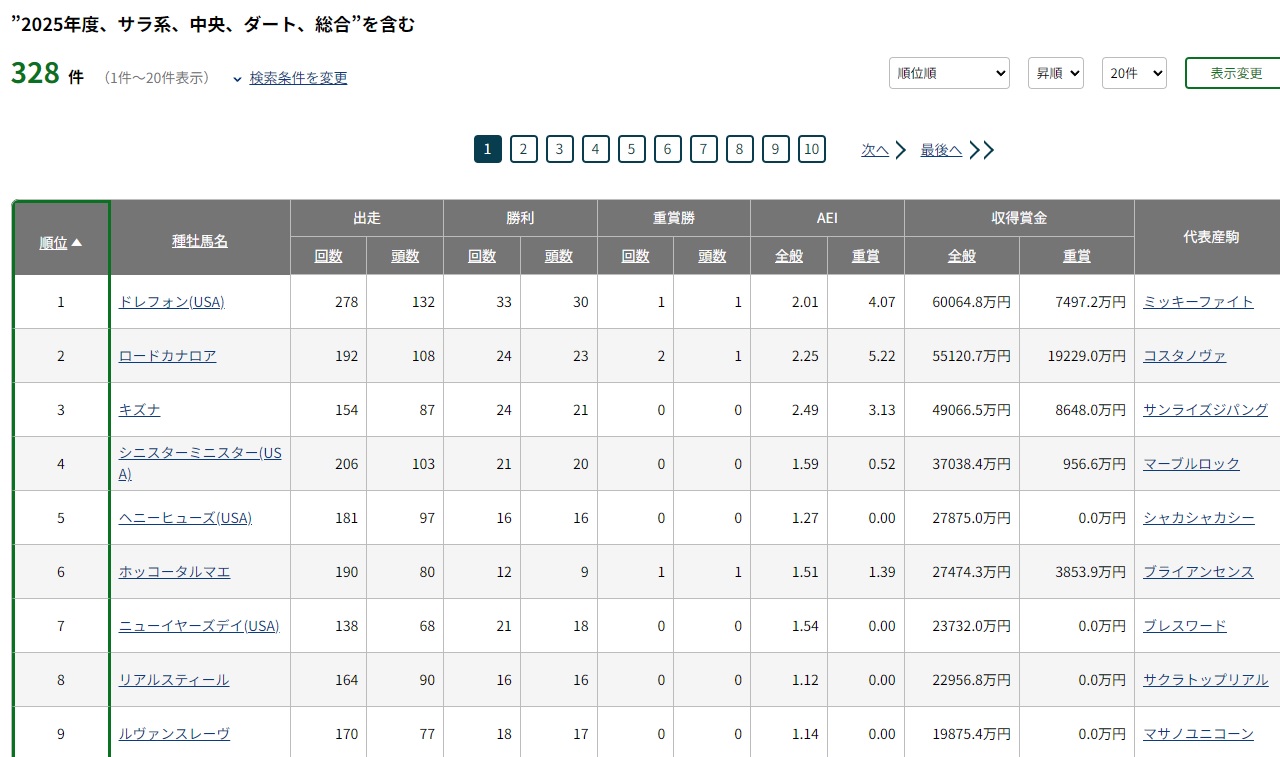Click the next page chevron arrow
Image resolution: width=1280 pixels, height=757 pixels.
[900, 150]
